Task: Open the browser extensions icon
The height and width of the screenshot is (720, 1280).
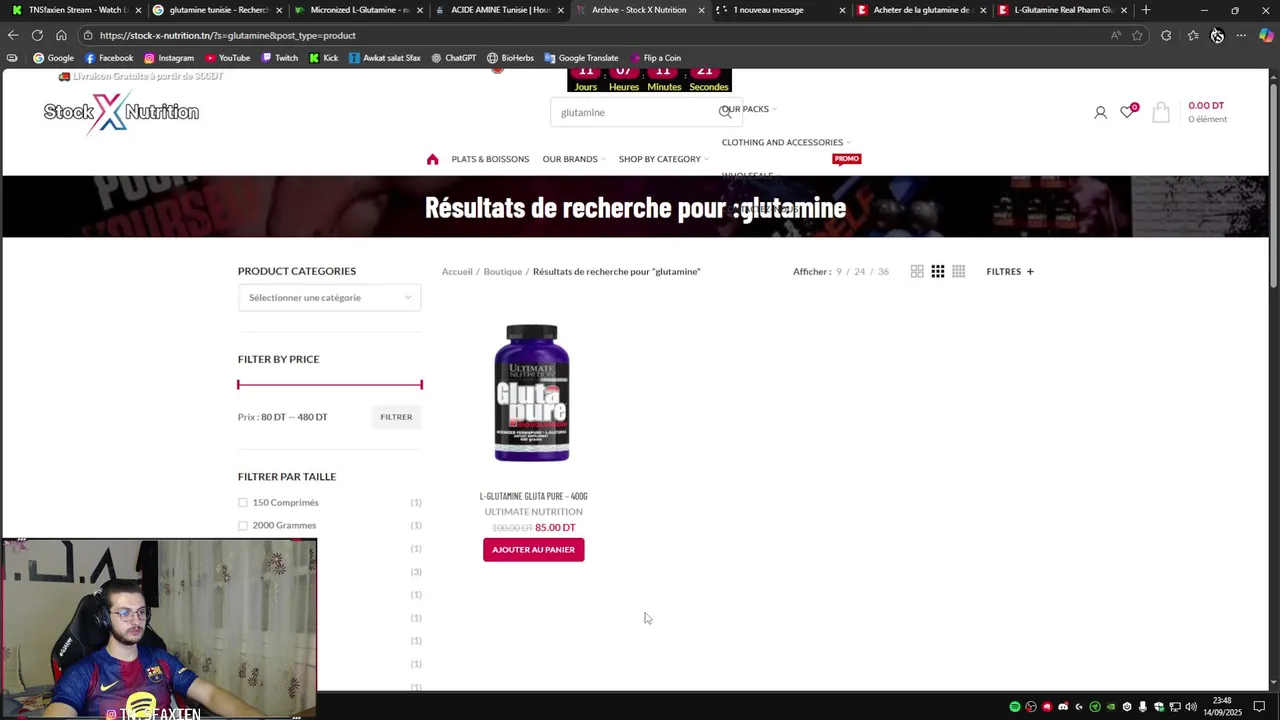Action: coord(1166,35)
